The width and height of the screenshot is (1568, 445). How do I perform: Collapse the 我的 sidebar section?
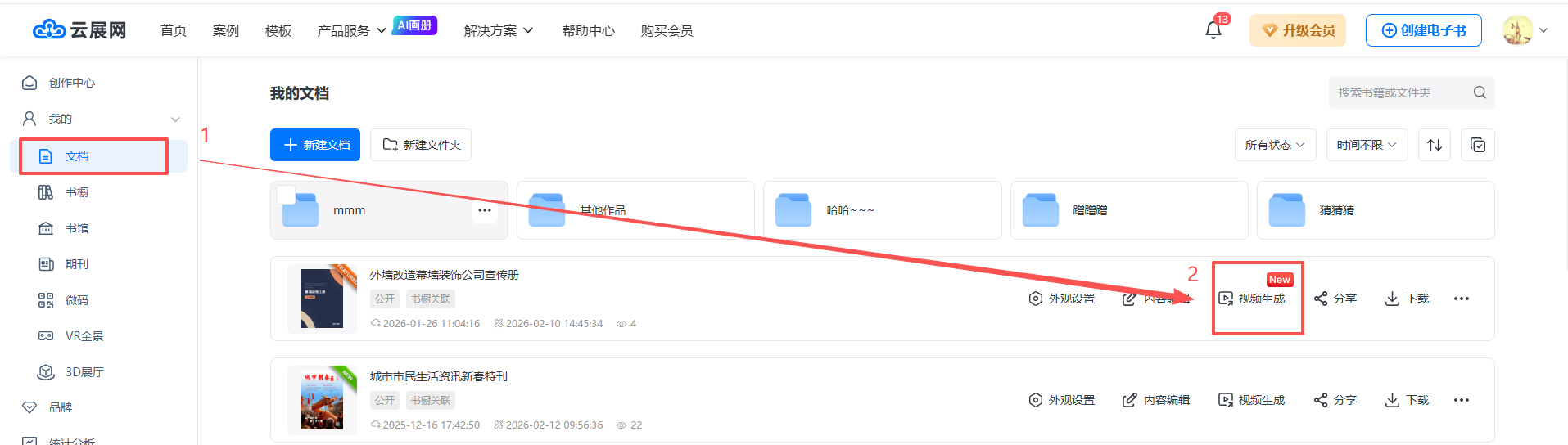coord(175,119)
